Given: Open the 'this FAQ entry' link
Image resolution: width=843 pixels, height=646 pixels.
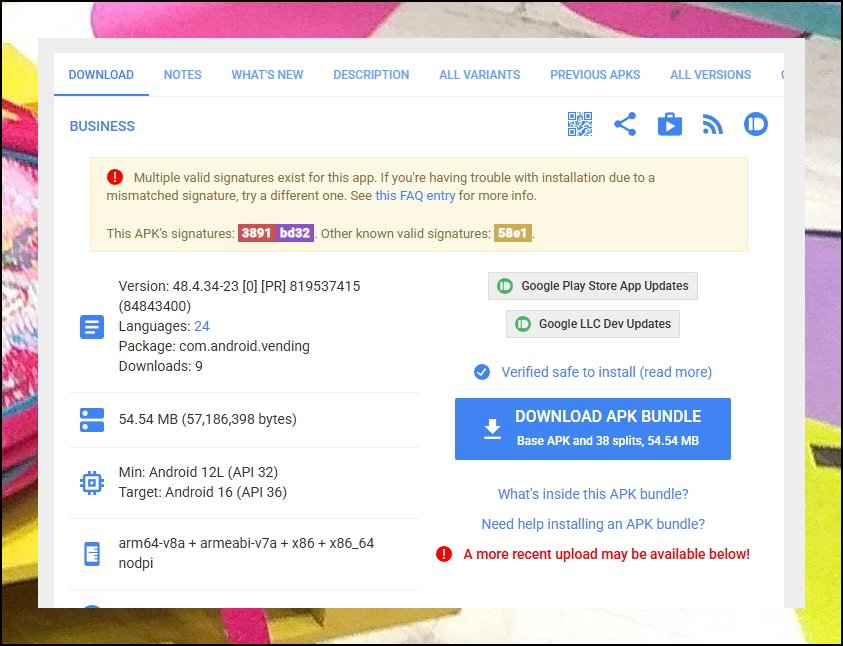Looking at the screenshot, I should click(415, 196).
